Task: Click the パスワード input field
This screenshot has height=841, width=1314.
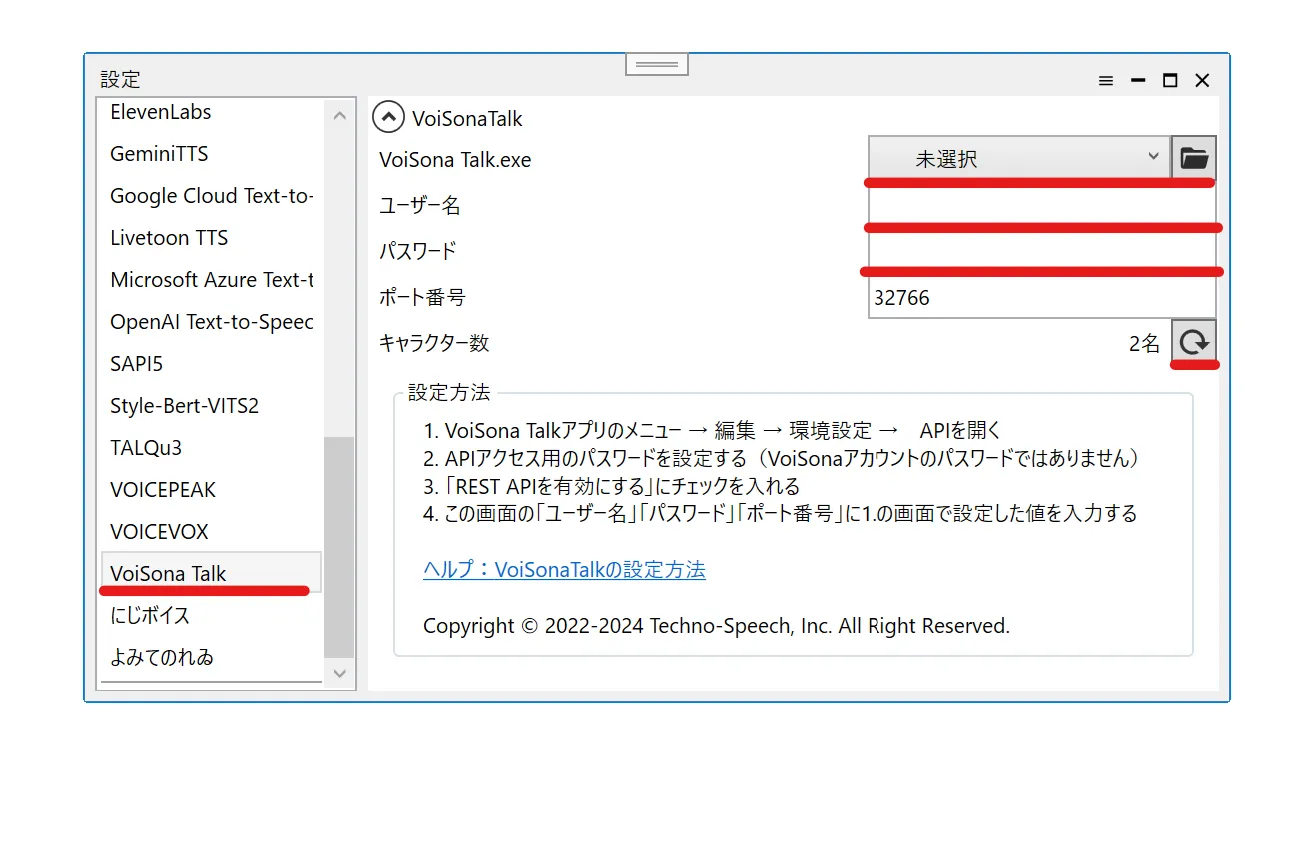Action: coord(1042,250)
